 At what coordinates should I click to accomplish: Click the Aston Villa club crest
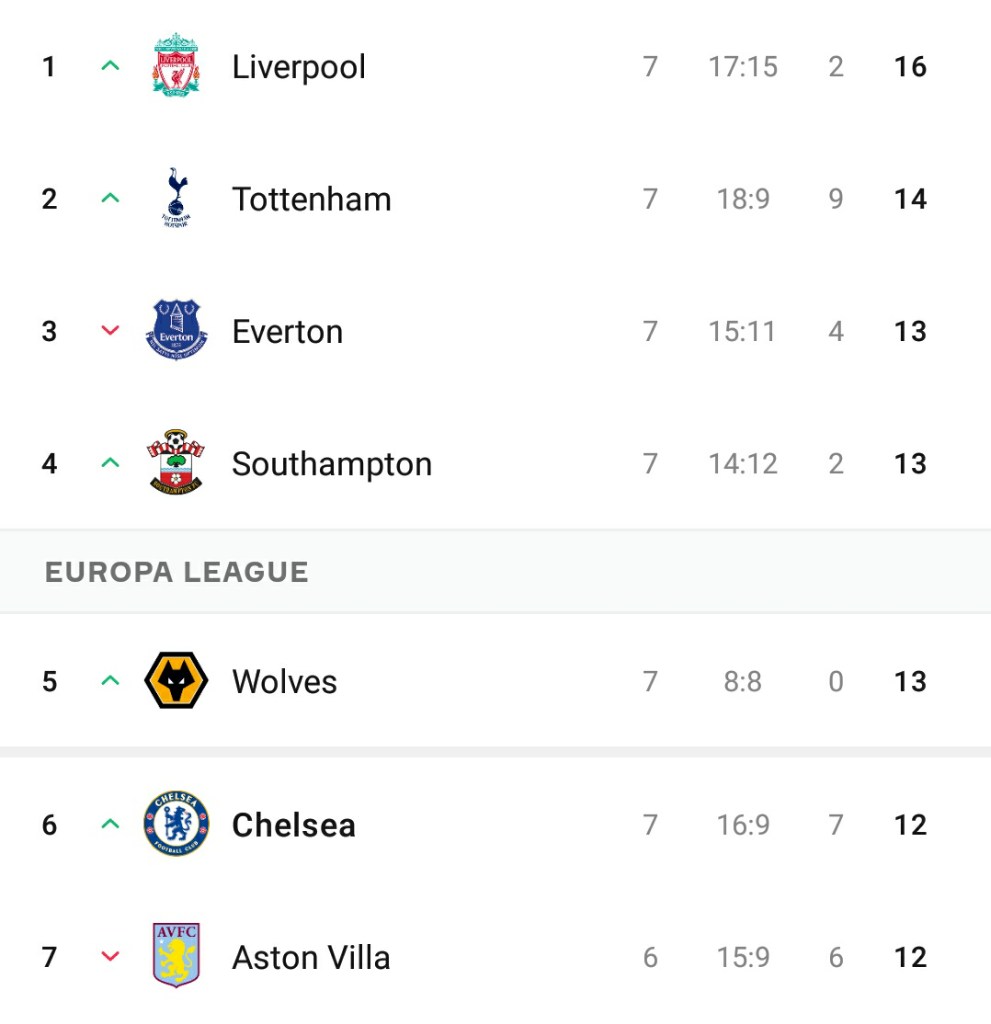(176, 957)
